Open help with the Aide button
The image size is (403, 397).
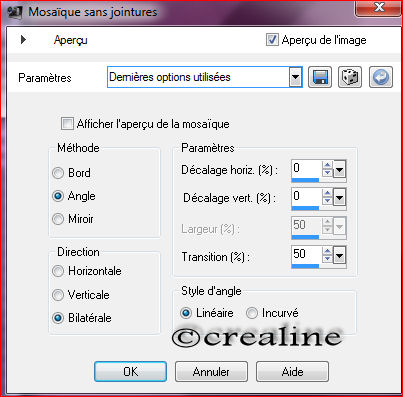(292, 371)
